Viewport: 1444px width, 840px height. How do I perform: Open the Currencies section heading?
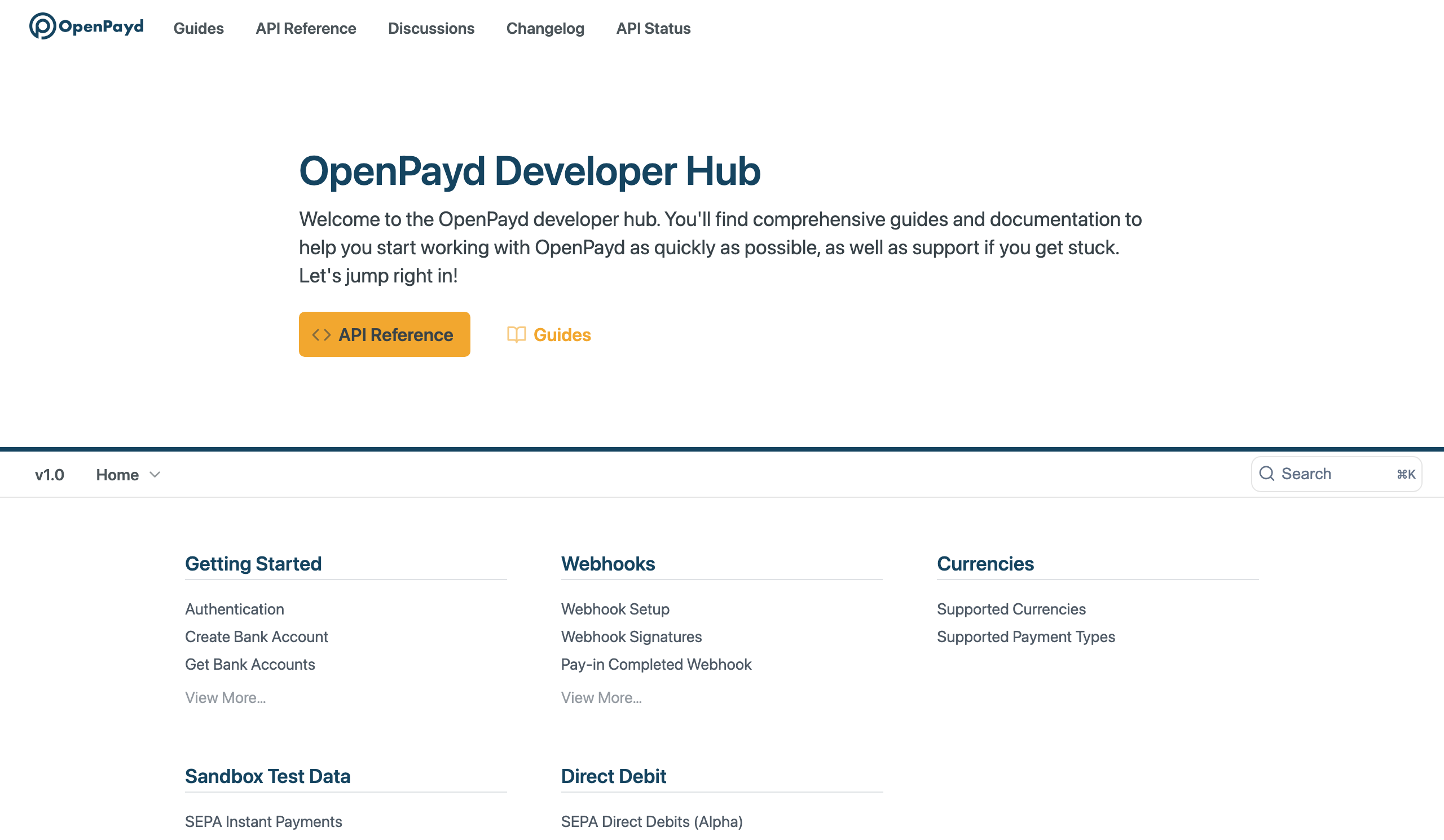click(985, 564)
